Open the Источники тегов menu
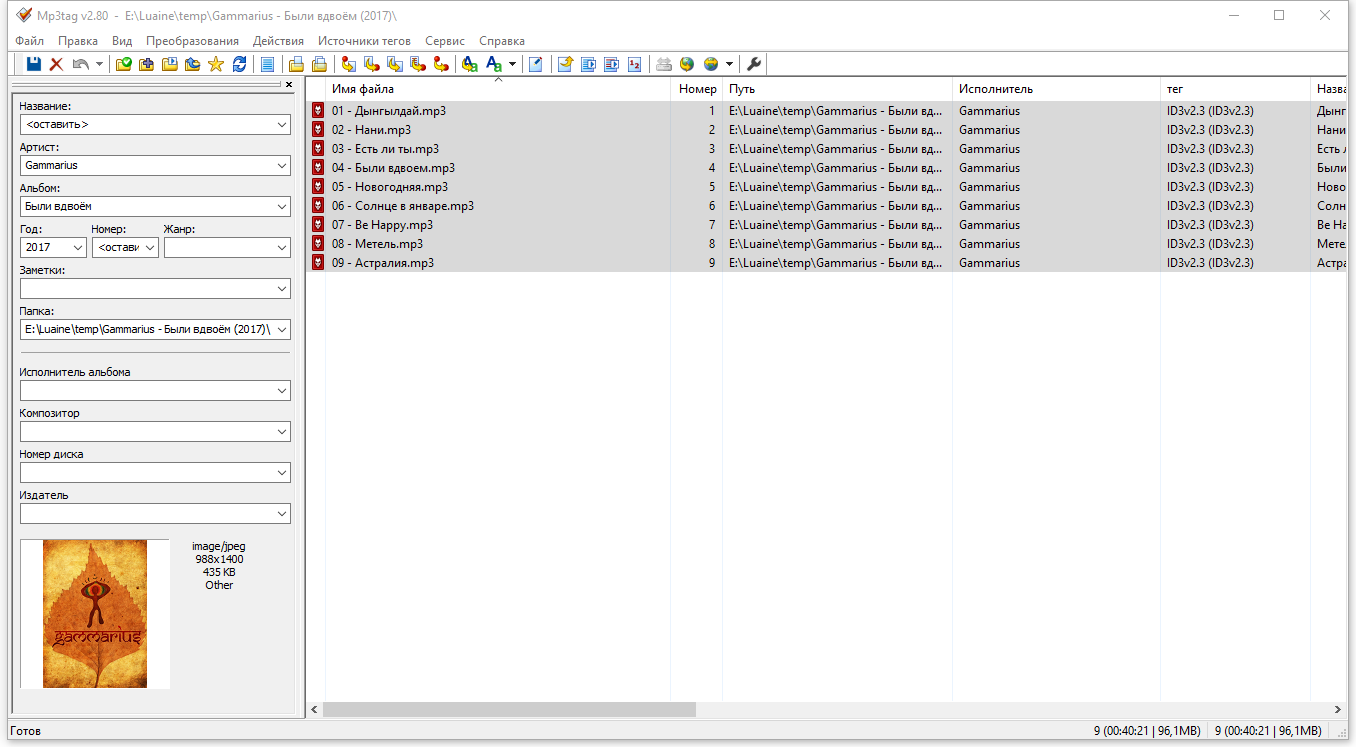 point(364,41)
